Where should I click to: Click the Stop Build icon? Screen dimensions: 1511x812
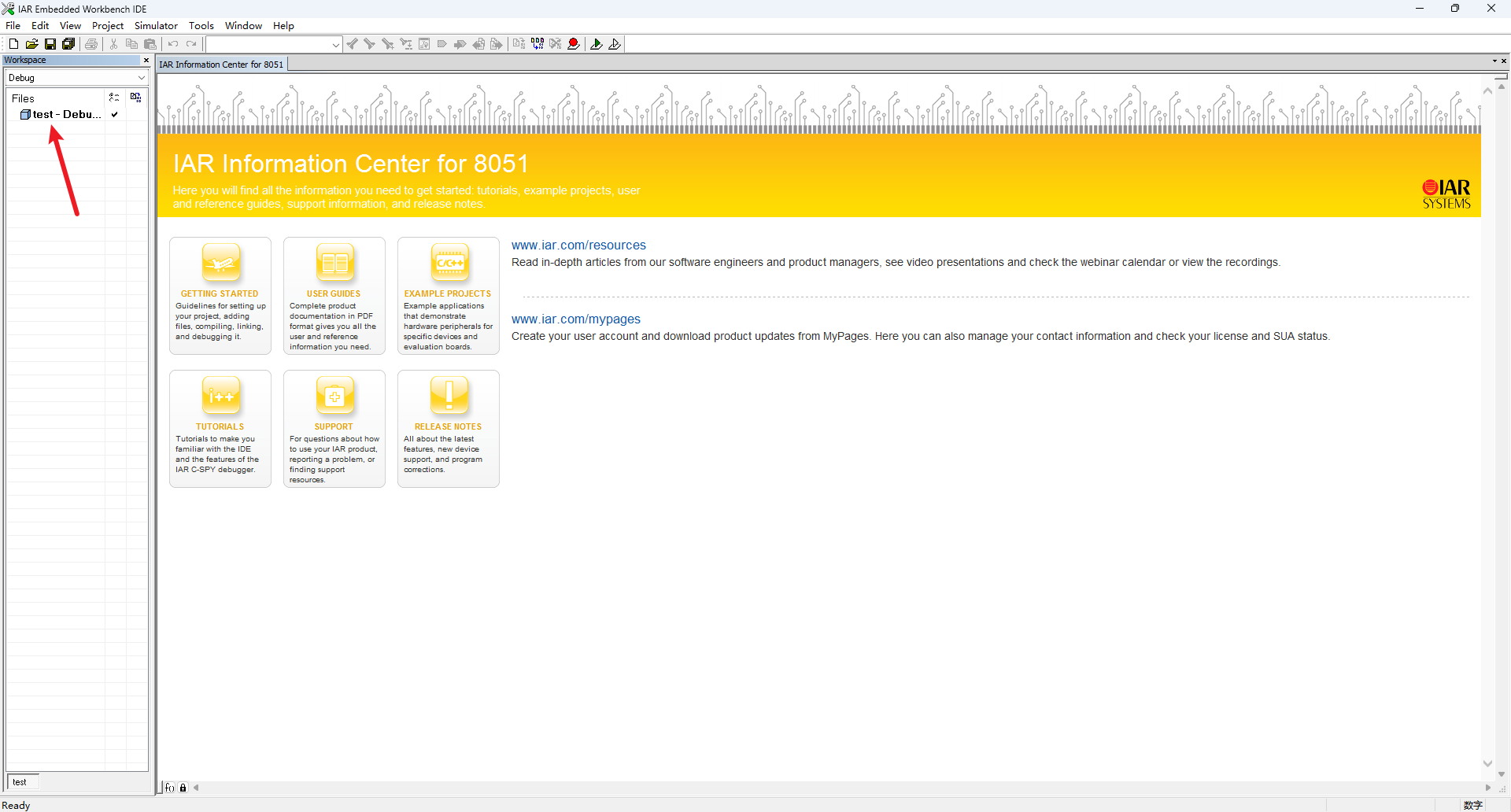[556, 44]
